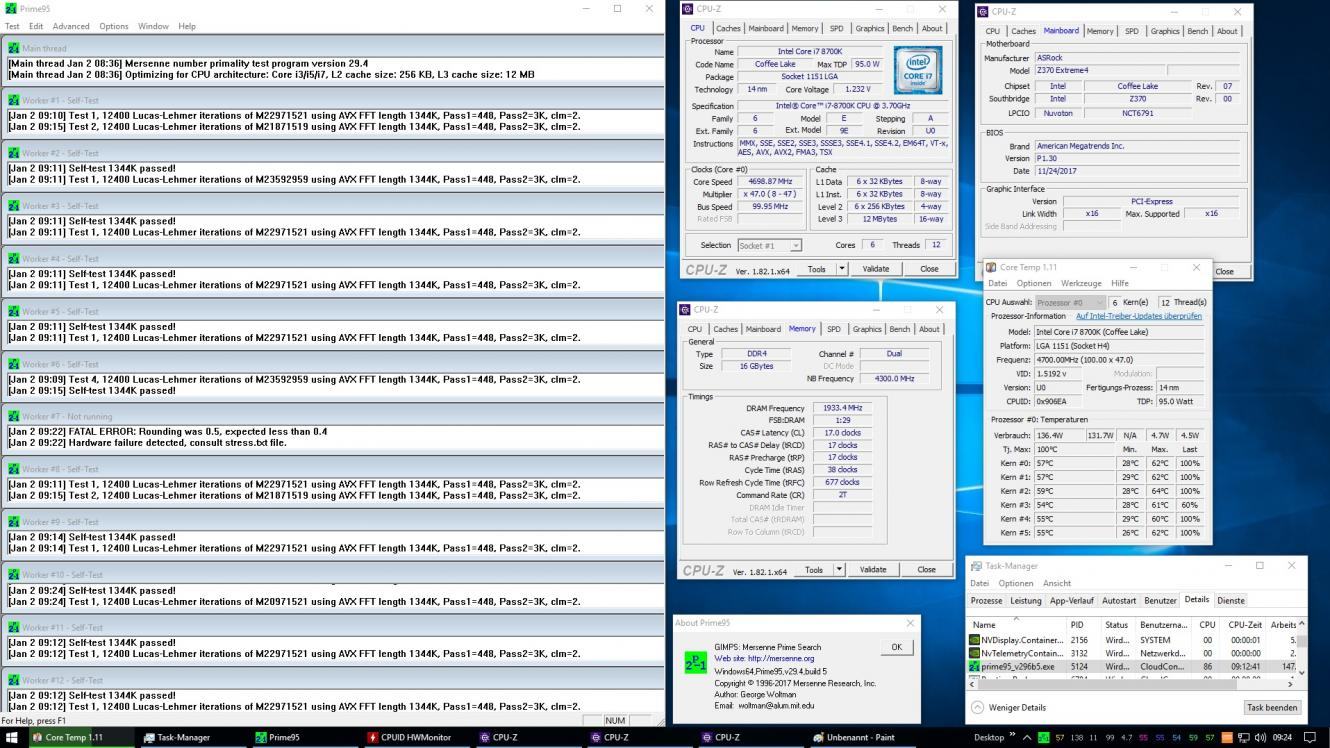
Task: Click the green Prime95 system tray icon
Action: [x=1044, y=738]
